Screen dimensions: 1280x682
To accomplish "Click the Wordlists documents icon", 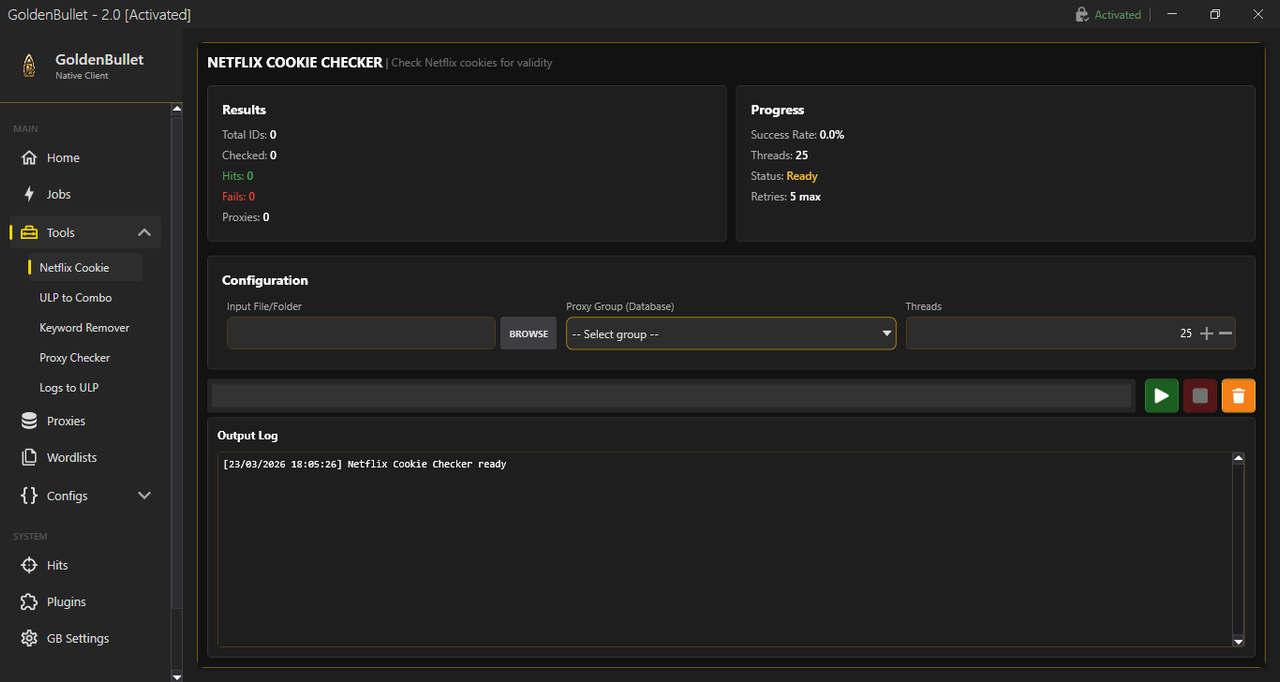I will [x=29, y=457].
